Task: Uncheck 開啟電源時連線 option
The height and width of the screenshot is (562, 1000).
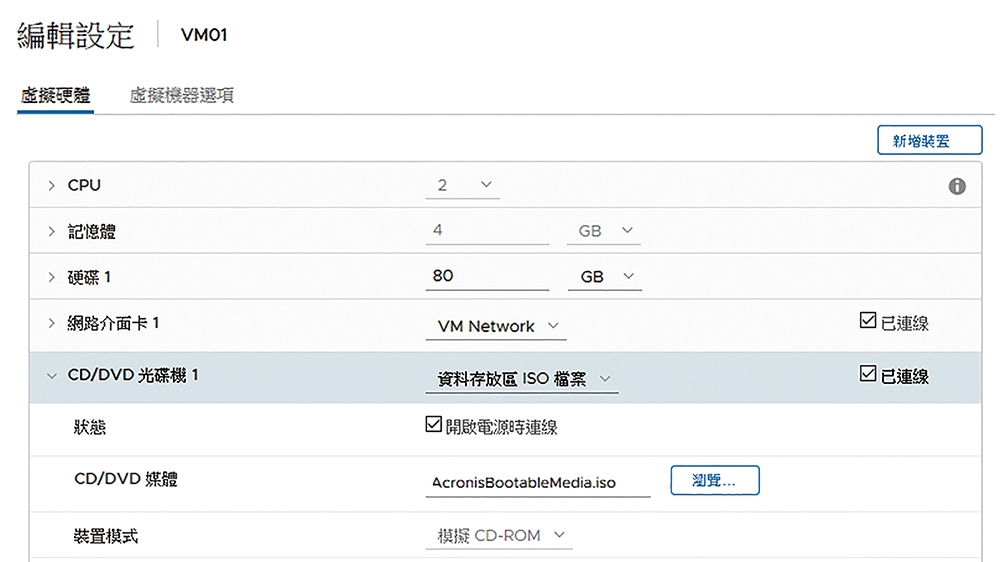Action: point(433,424)
